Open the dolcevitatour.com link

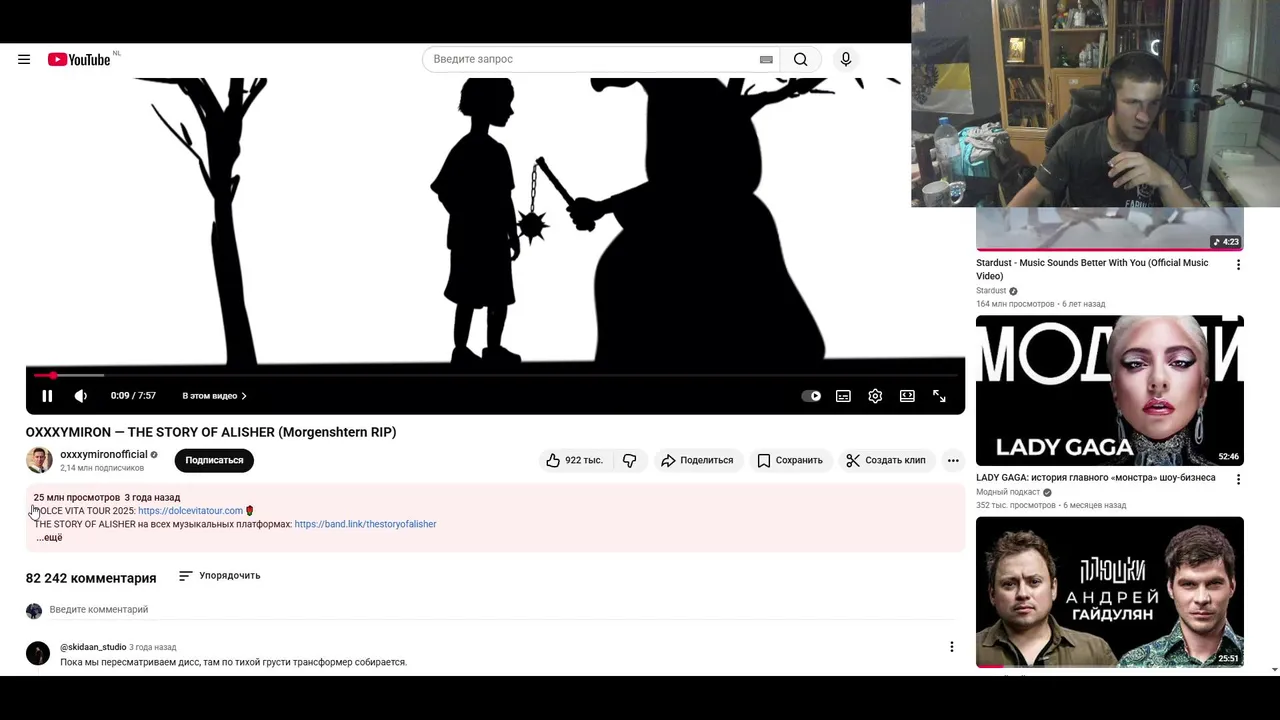(x=190, y=510)
